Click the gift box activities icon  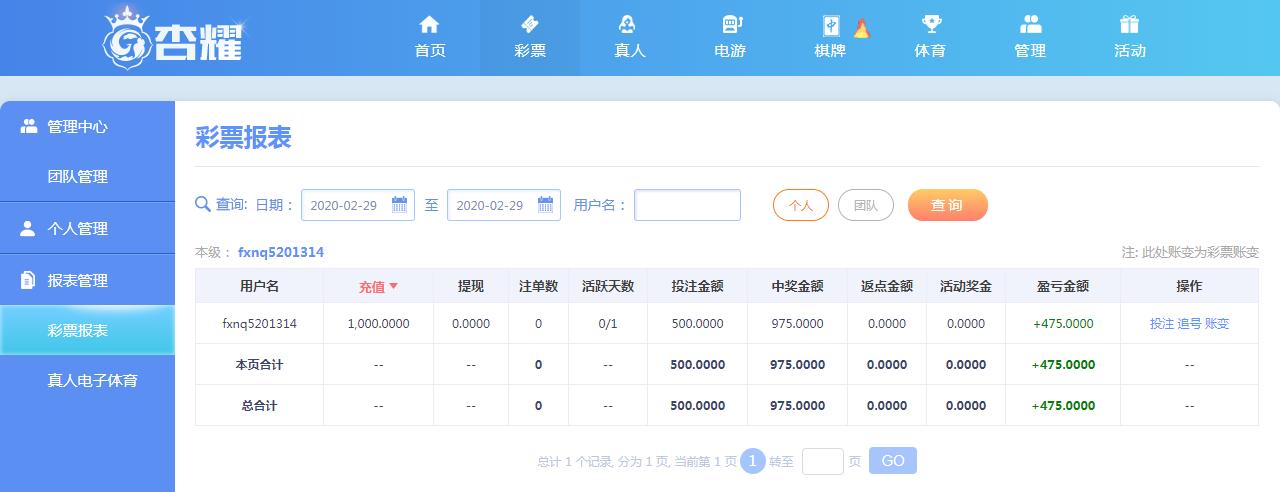[x=1130, y=24]
